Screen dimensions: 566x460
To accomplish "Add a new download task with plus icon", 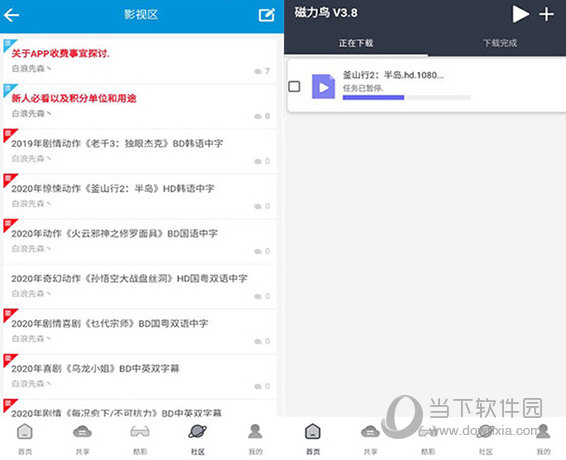I will point(547,14).
